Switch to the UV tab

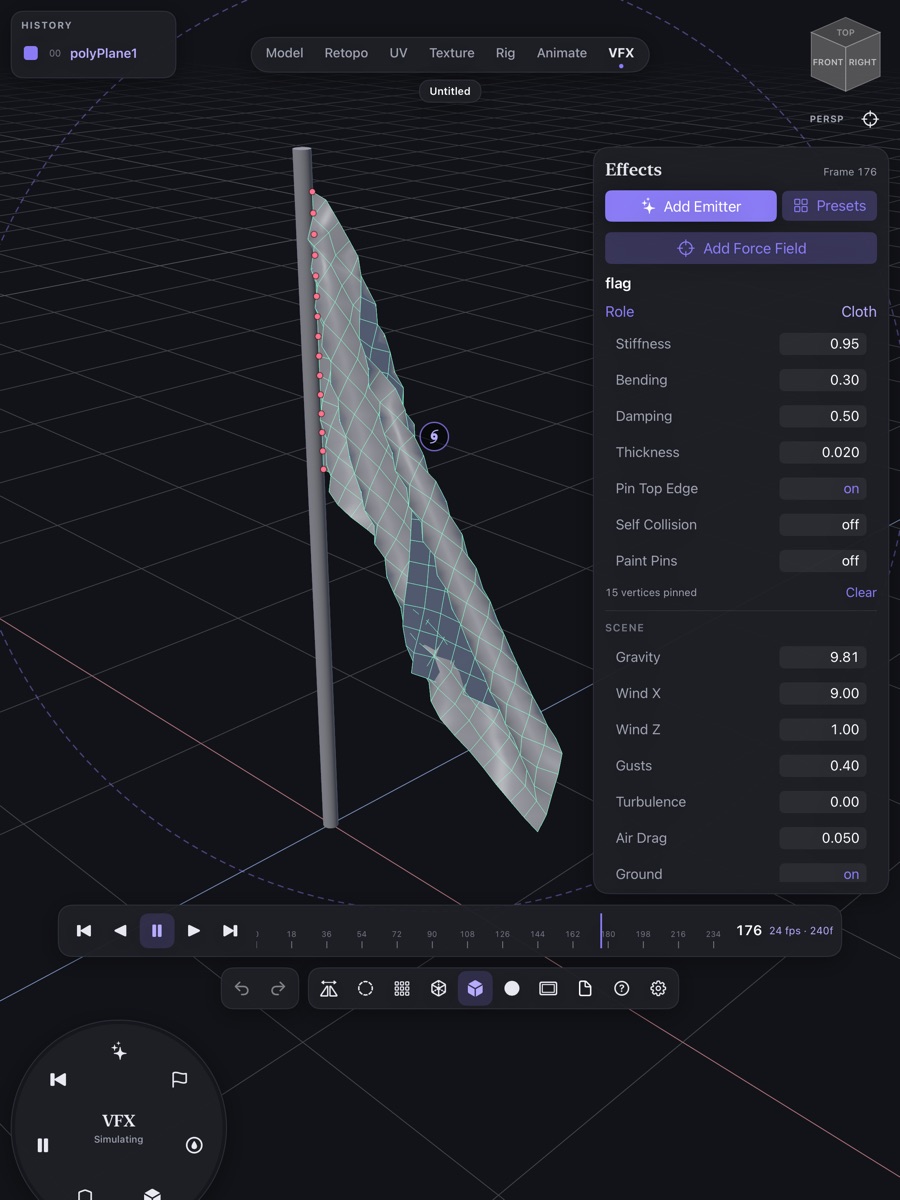click(x=398, y=53)
